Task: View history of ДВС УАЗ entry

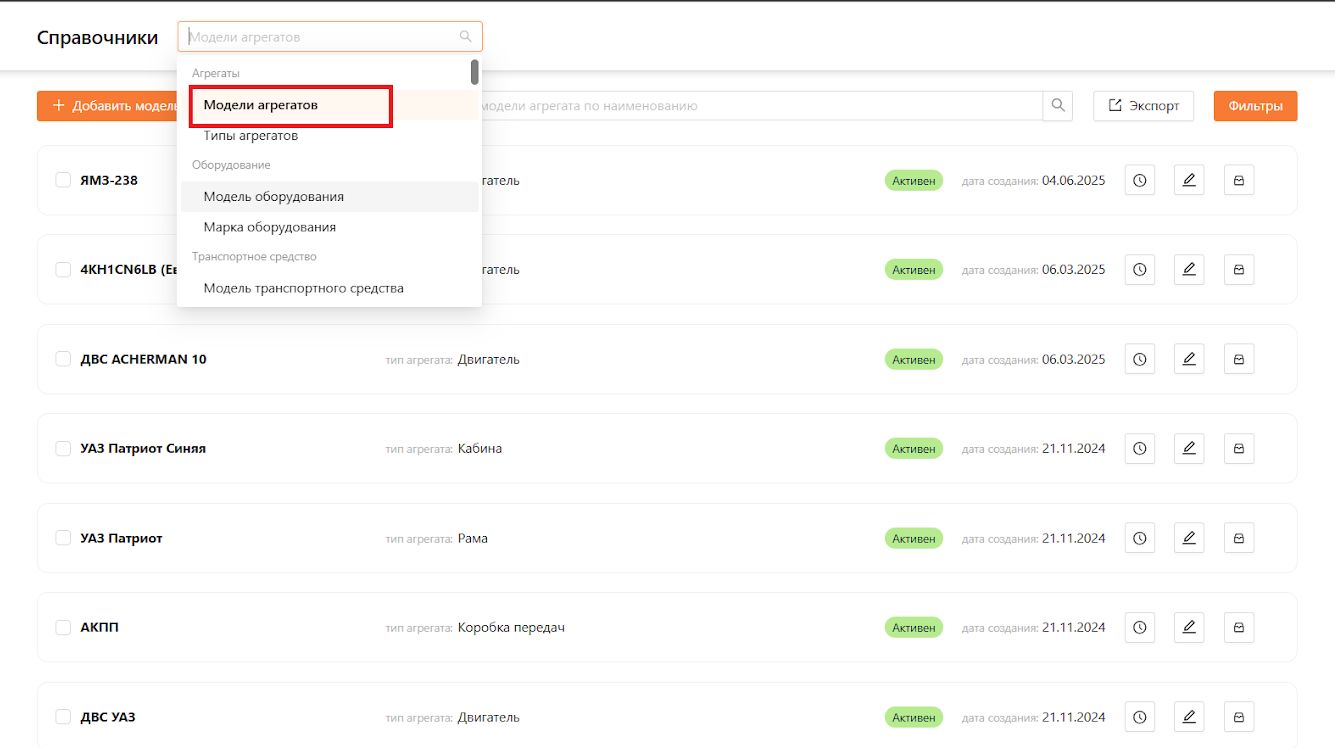Action: (x=1139, y=717)
